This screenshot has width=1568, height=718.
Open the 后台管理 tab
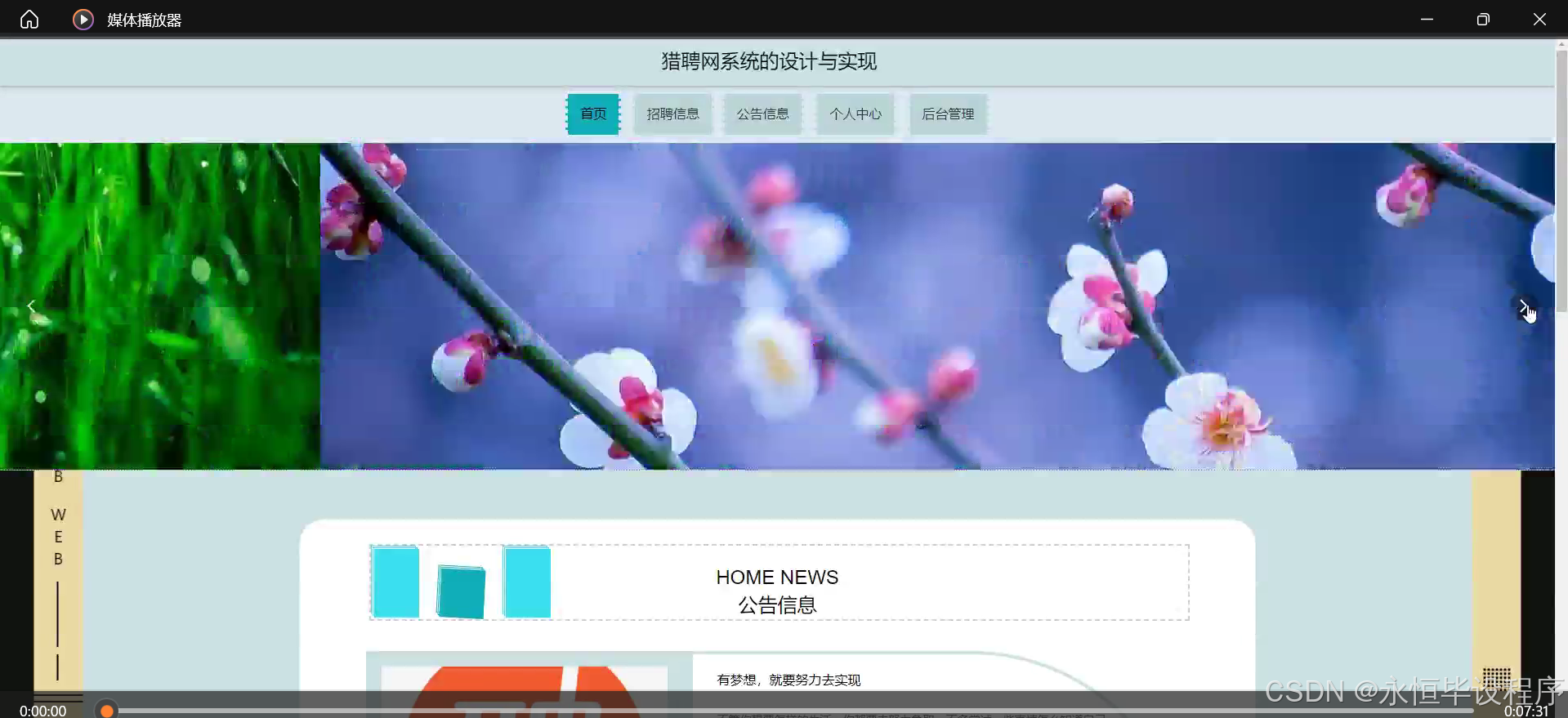pyautogui.click(x=948, y=114)
